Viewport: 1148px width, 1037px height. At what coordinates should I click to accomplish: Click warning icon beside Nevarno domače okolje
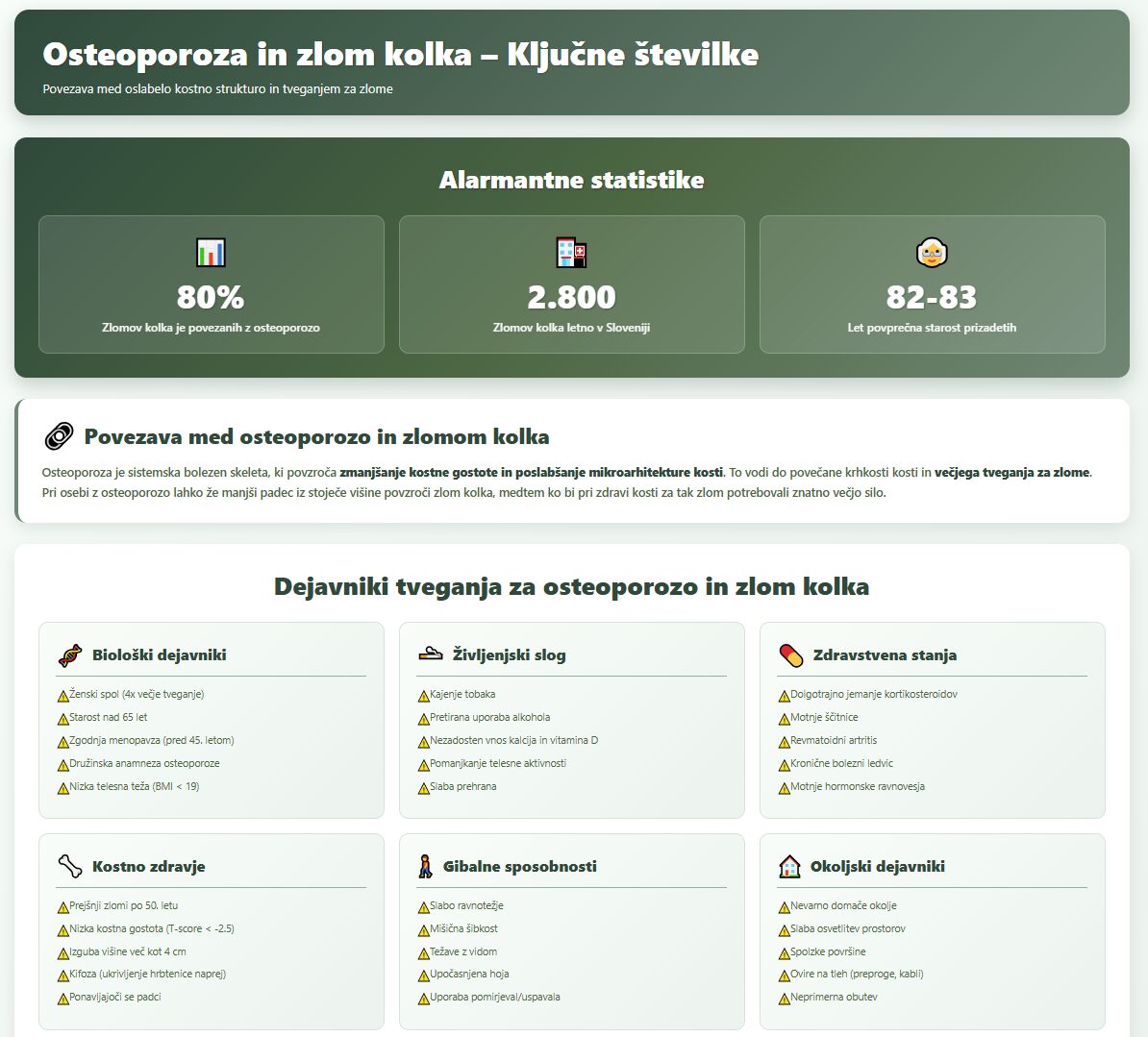tap(785, 906)
